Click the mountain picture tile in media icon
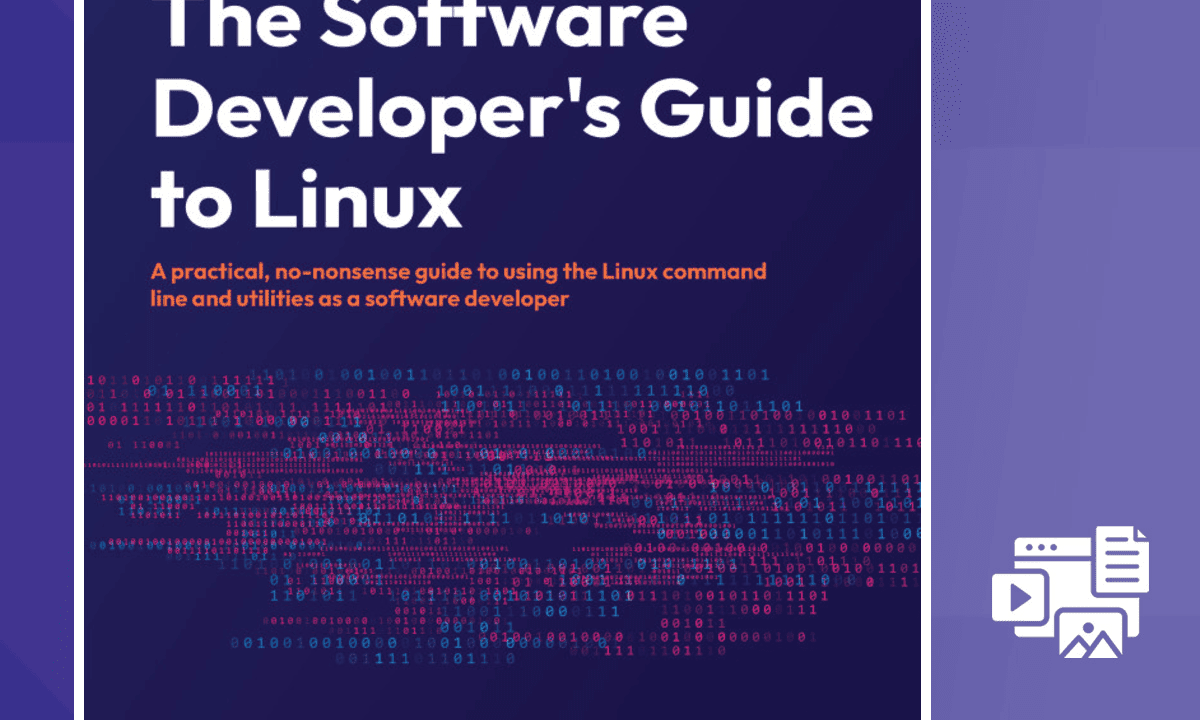The height and width of the screenshot is (720, 1200). point(1090,635)
